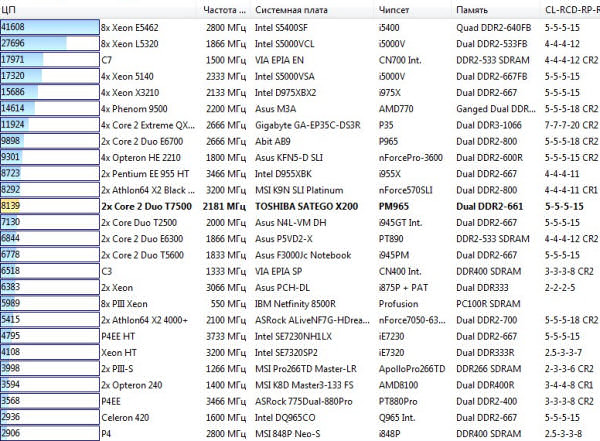Click the Profusion chipset cell
This screenshot has height=441, width=600.
click(398, 304)
